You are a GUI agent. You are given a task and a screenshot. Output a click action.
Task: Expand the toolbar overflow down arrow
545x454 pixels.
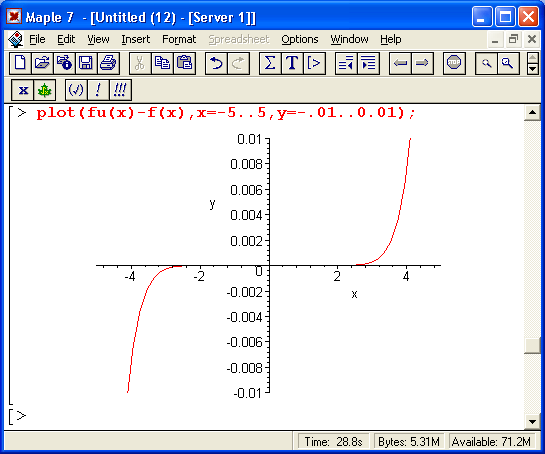[532, 68]
